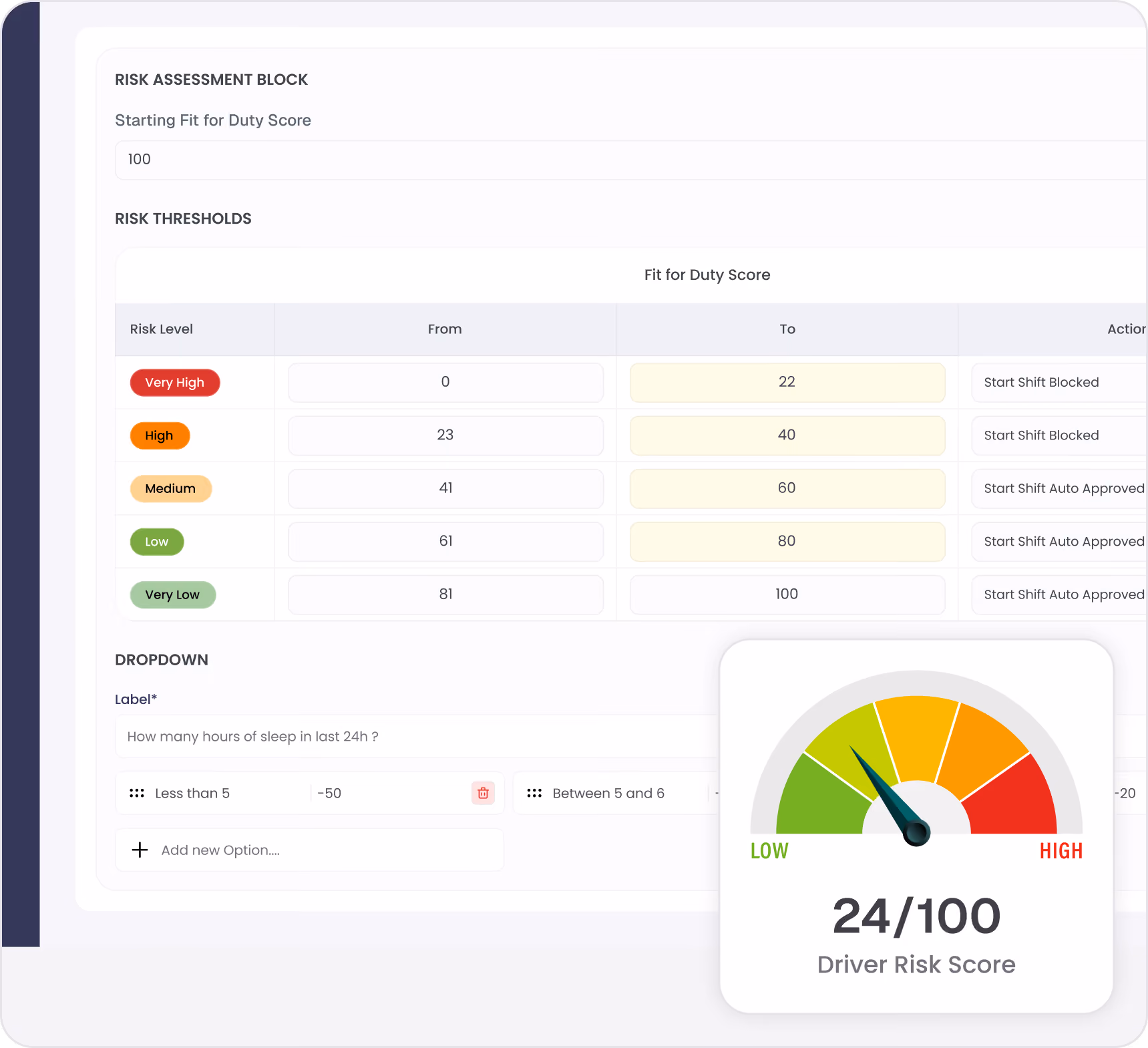The width and height of the screenshot is (1148, 1048).
Task: Click the 'HIGH' gauge label
Action: [1061, 851]
